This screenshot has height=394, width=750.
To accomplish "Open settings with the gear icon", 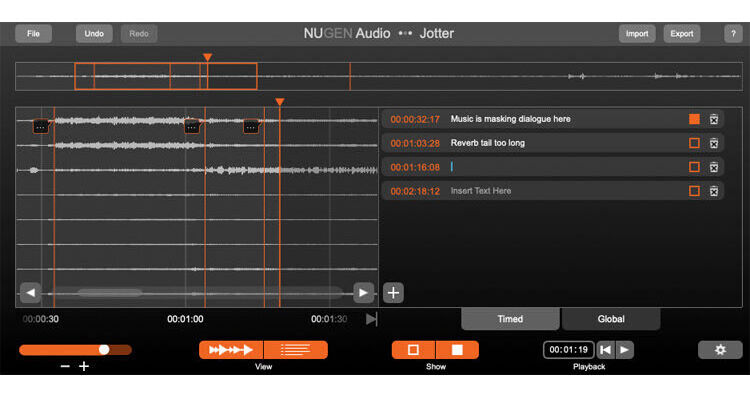I will click(720, 350).
